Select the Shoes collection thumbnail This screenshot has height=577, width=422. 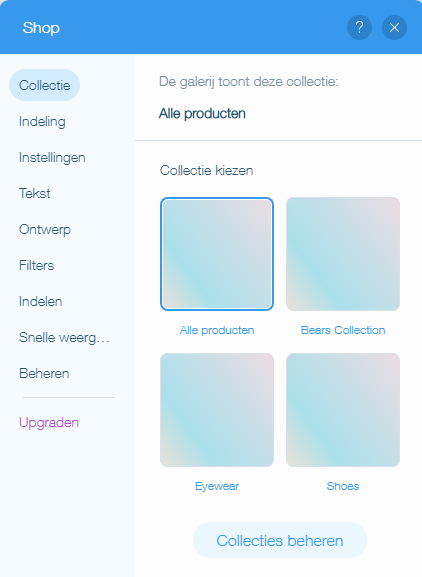(343, 410)
